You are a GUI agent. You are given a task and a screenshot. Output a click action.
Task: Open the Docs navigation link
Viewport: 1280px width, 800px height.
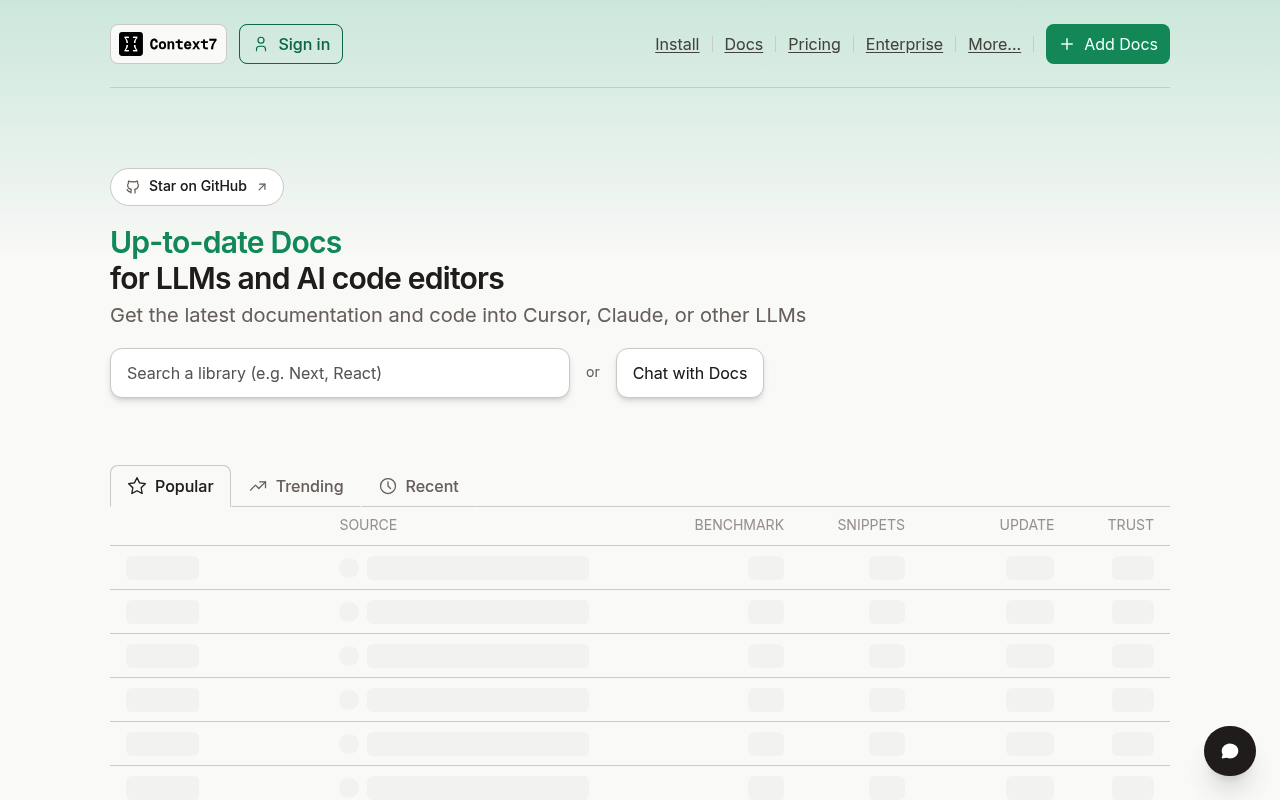pyautogui.click(x=744, y=44)
